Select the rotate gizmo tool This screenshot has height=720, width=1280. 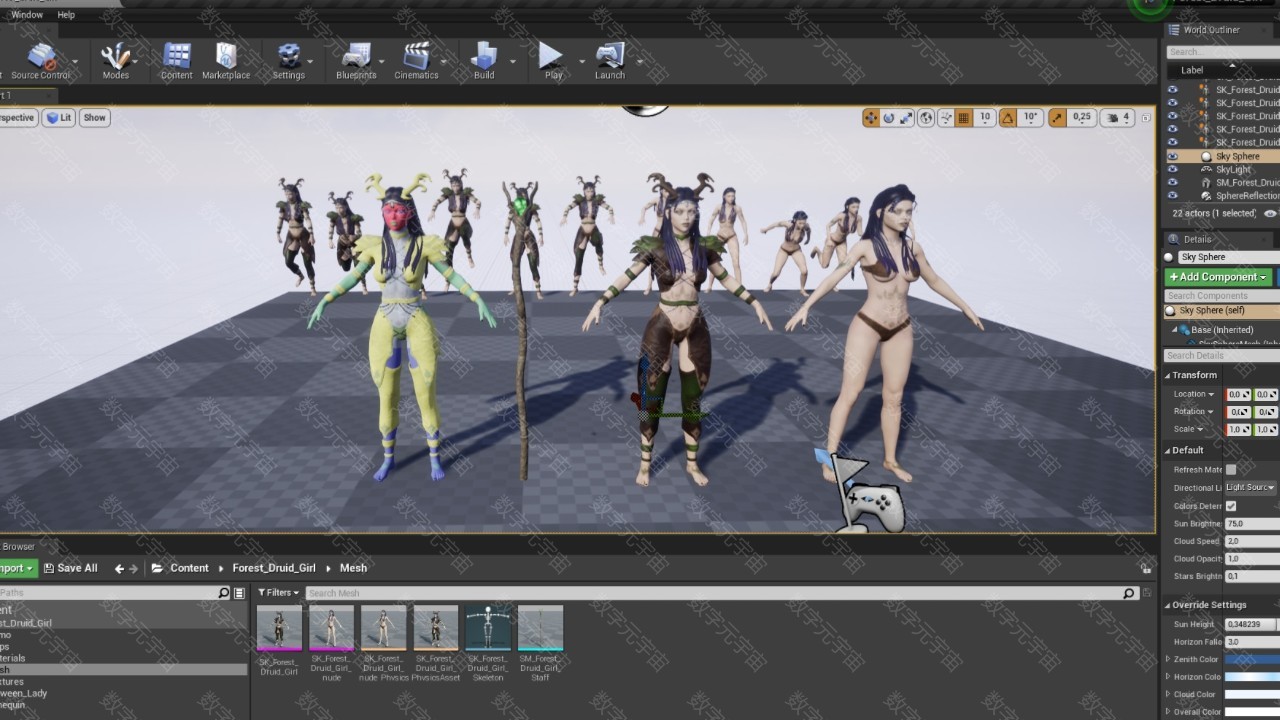[x=889, y=118]
